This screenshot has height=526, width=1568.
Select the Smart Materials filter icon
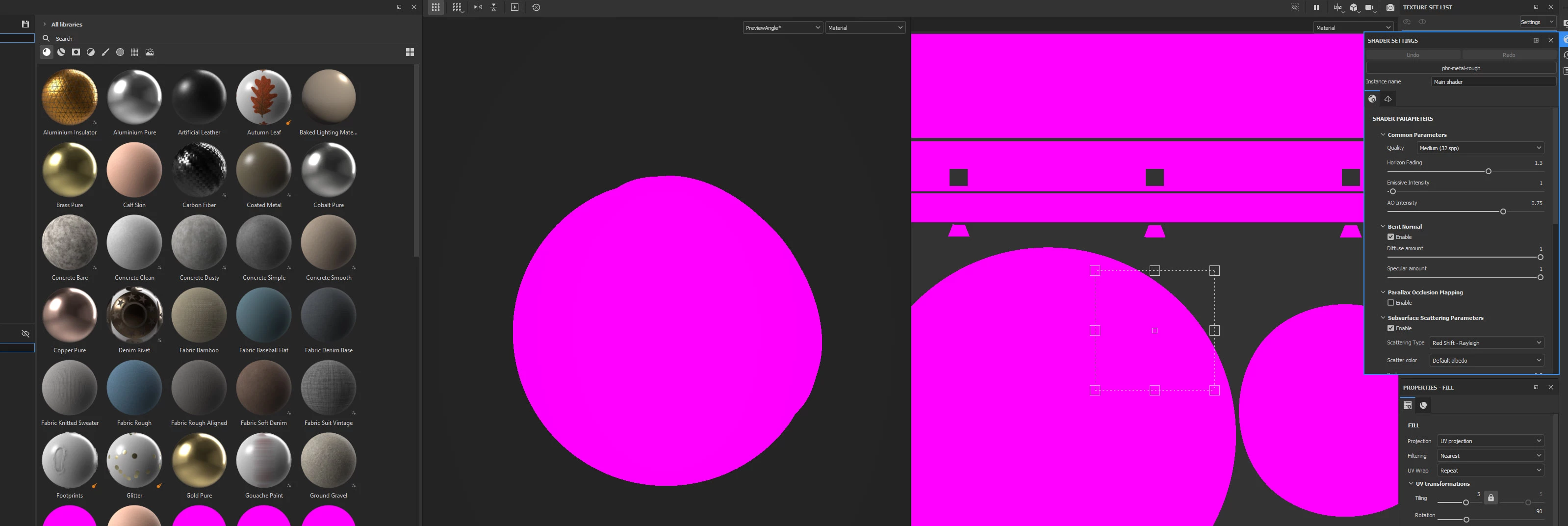coord(61,53)
